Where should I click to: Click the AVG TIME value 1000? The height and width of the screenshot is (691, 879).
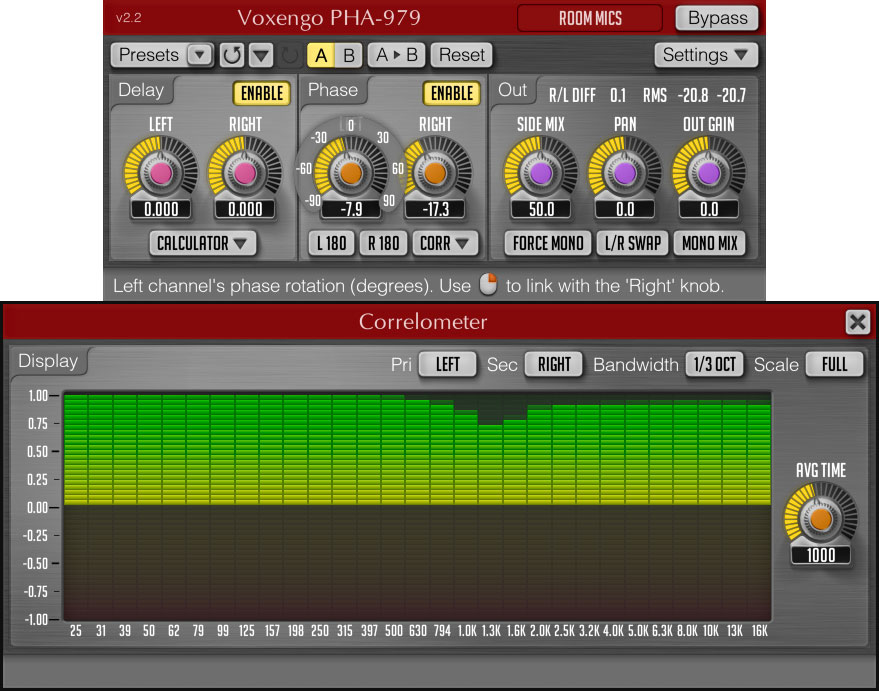(x=821, y=555)
